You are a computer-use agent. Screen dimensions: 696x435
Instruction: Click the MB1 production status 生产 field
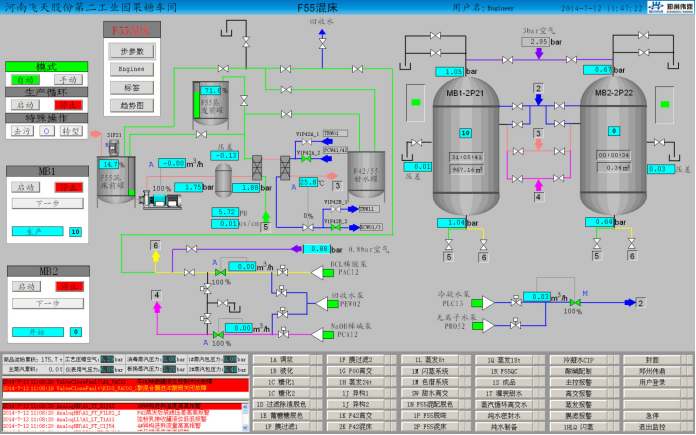coord(37,231)
